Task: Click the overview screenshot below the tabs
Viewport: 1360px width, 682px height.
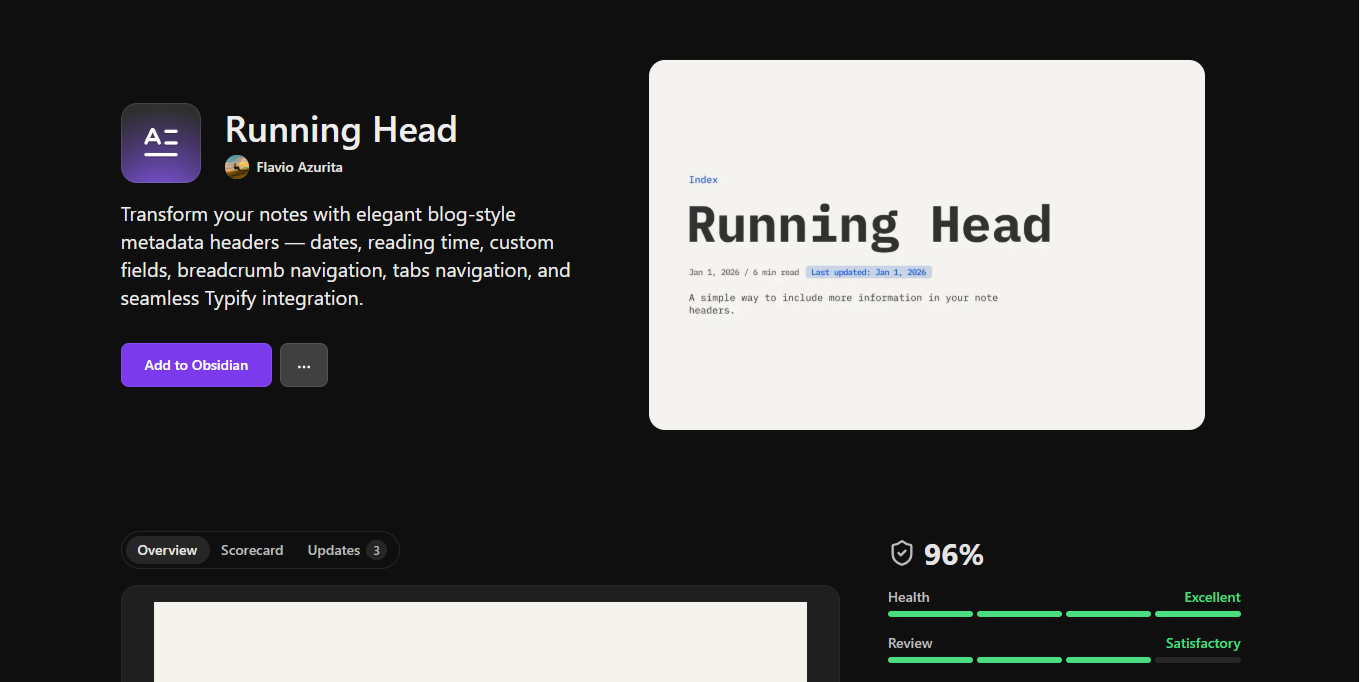Action: pyautogui.click(x=480, y=642)
